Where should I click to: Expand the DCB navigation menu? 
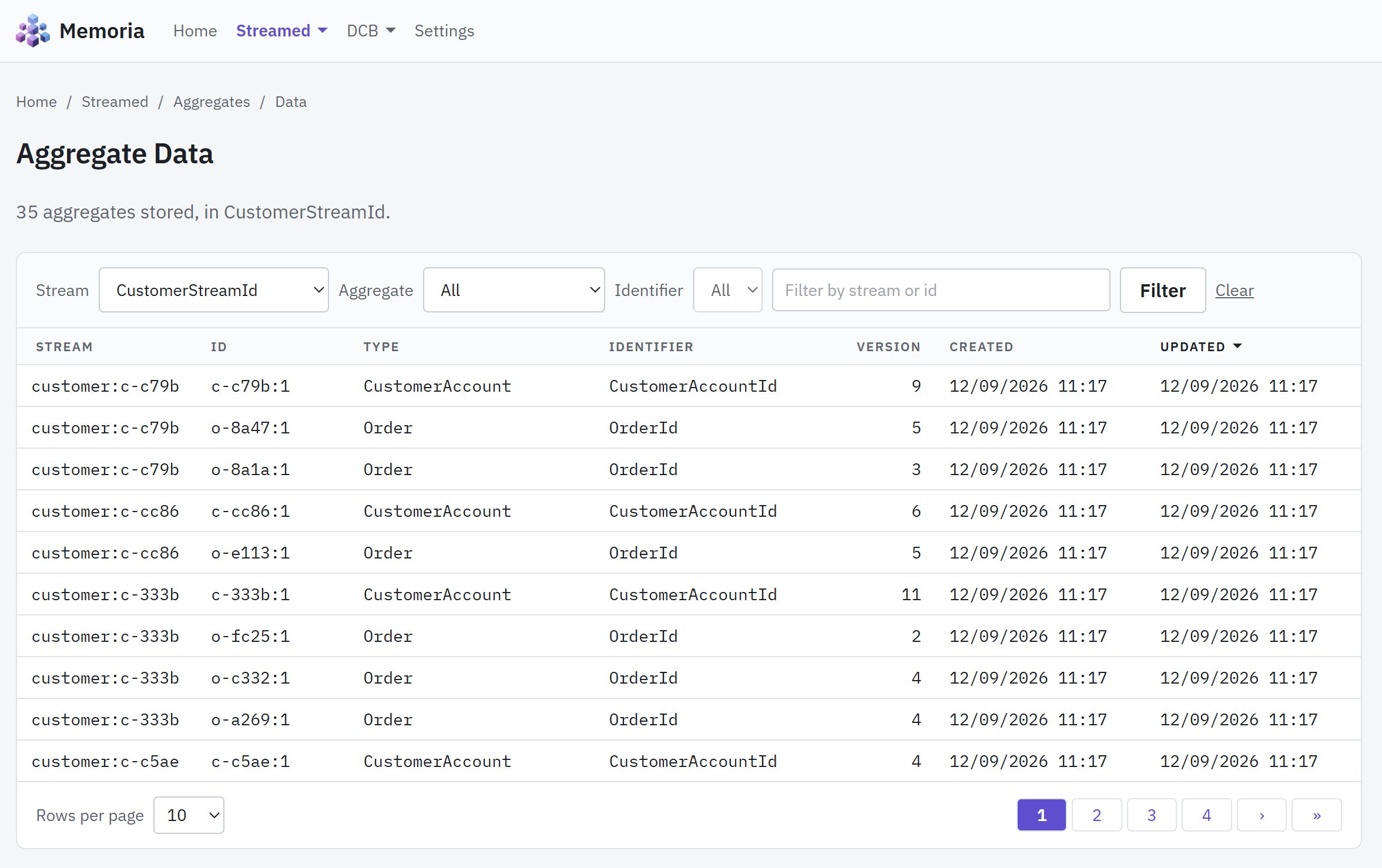tap(371, 31)
